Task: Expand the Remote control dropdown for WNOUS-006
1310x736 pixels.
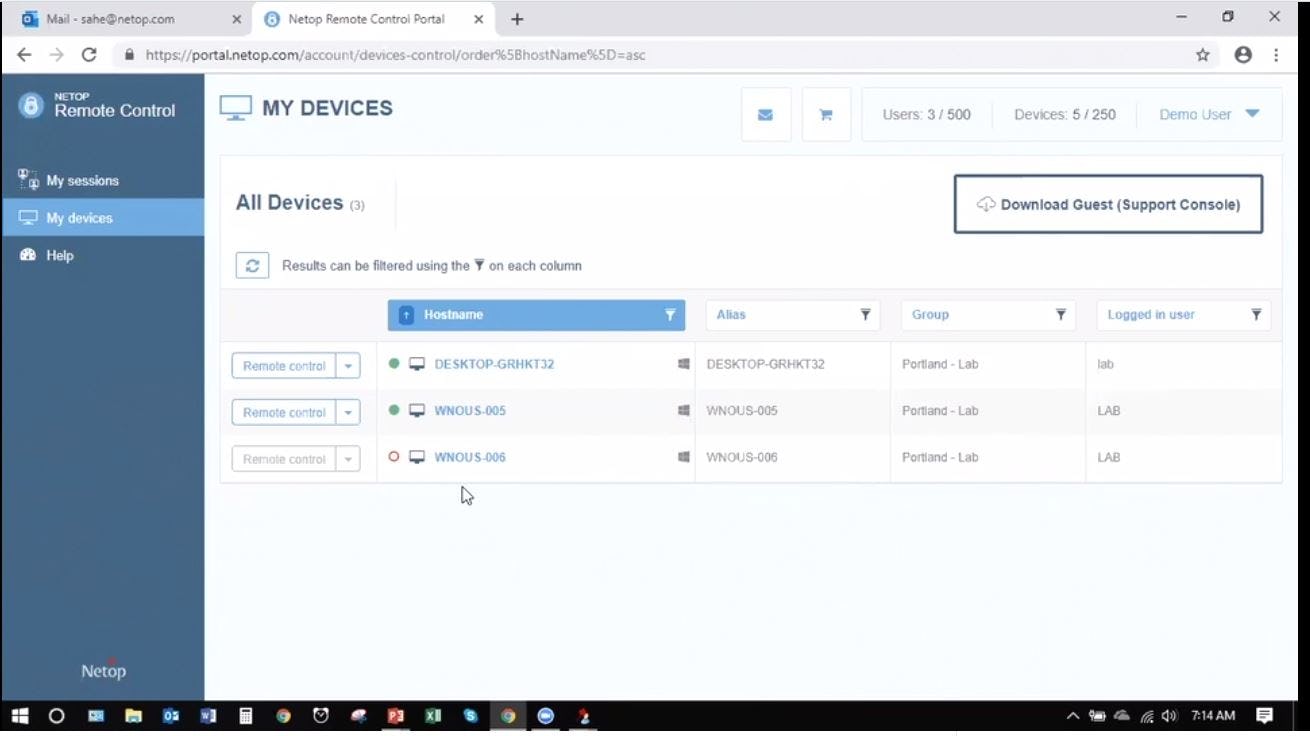Action: 348,459
